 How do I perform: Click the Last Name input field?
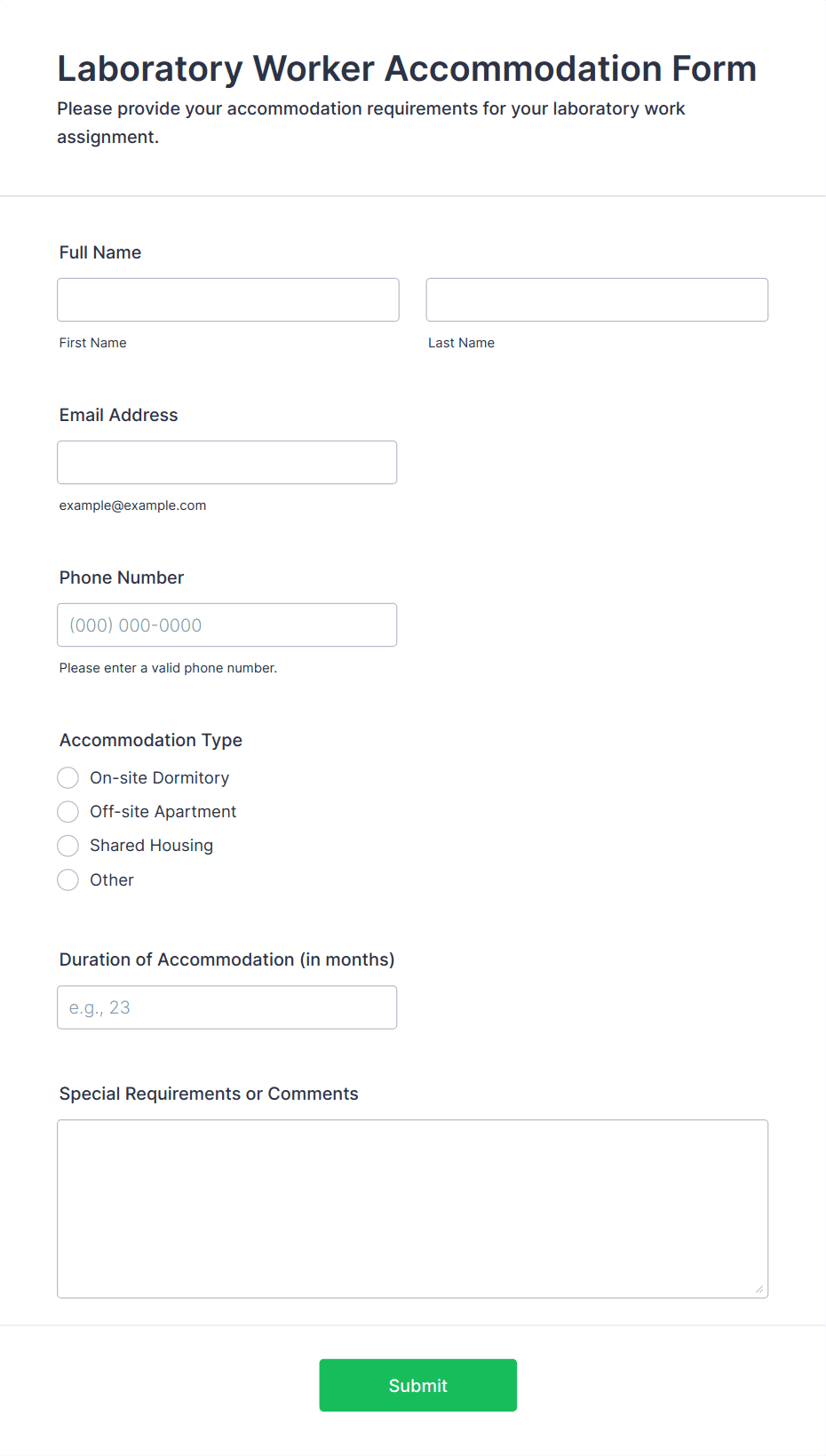pyautogui.click(x=597, y=300)
